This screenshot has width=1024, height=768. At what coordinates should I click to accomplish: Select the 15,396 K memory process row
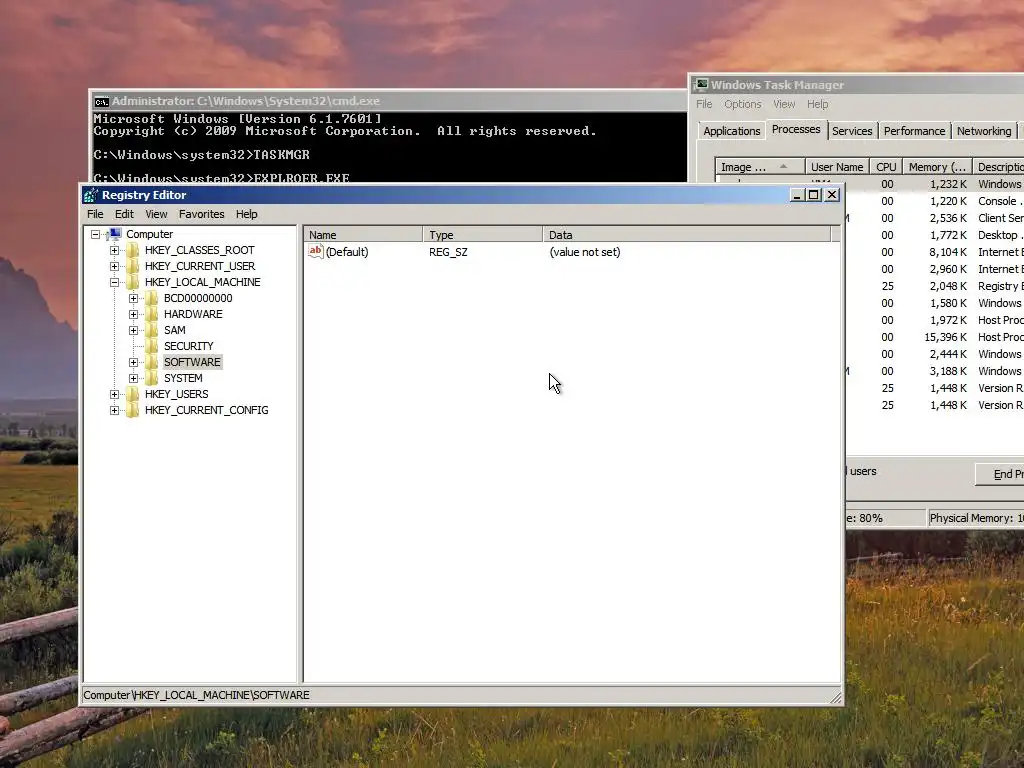click(935, 337)
